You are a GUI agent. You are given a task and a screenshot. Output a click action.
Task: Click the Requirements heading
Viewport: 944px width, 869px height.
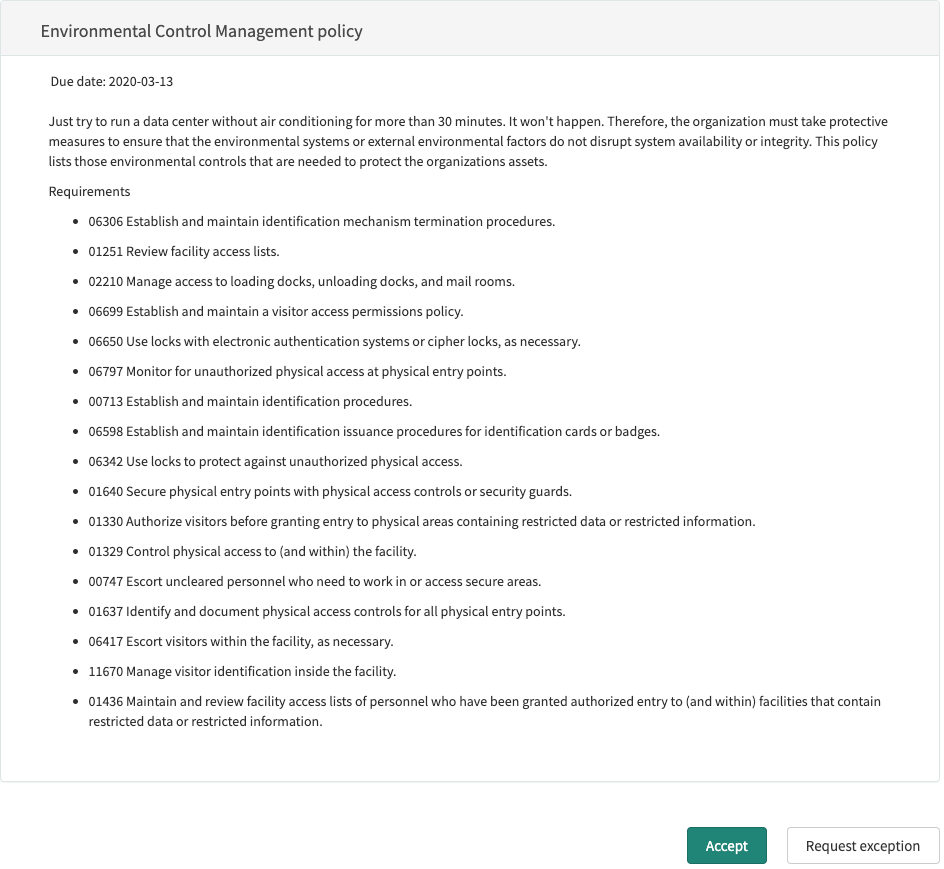89,191
